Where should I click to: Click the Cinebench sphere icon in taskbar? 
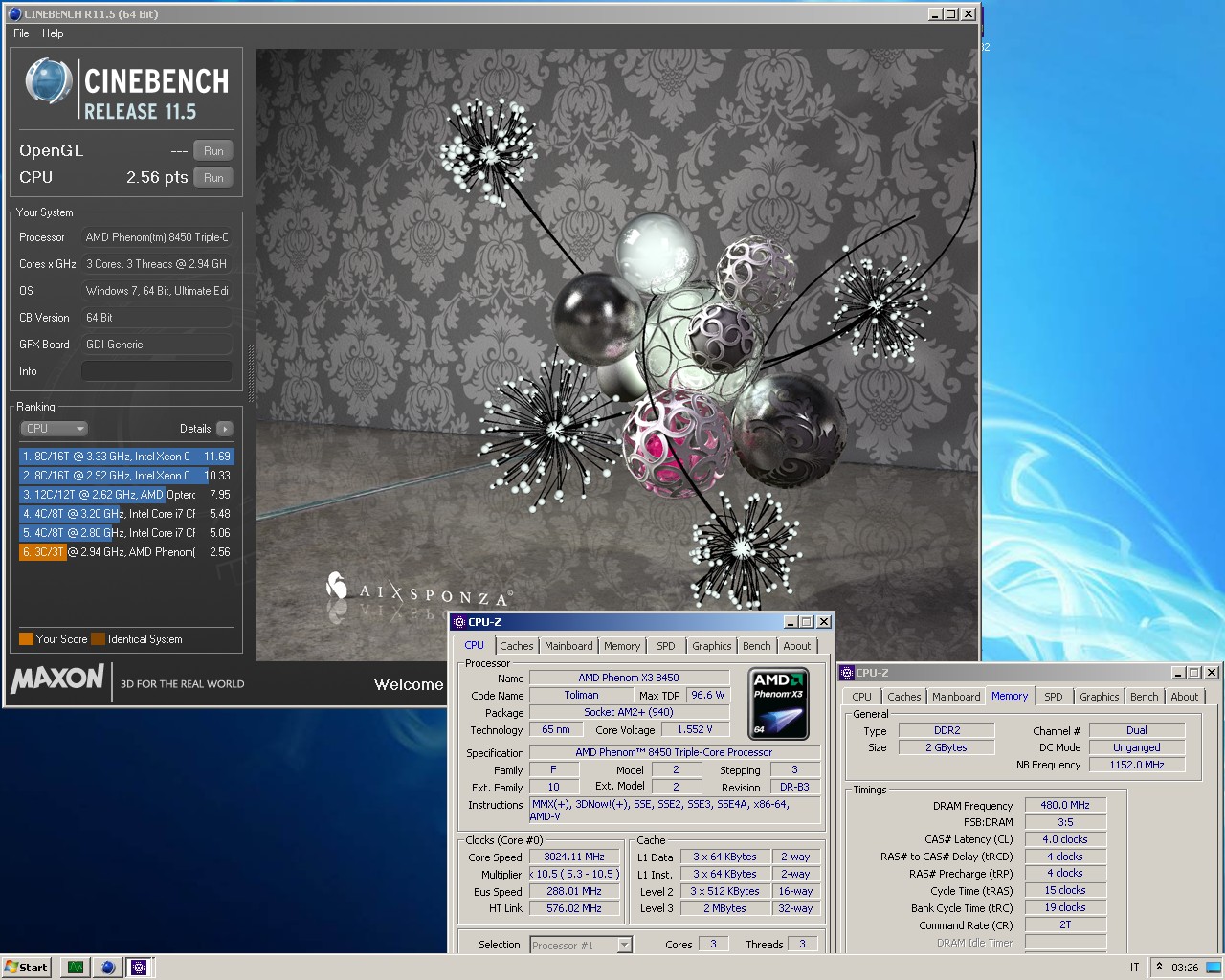coord(107,968)
